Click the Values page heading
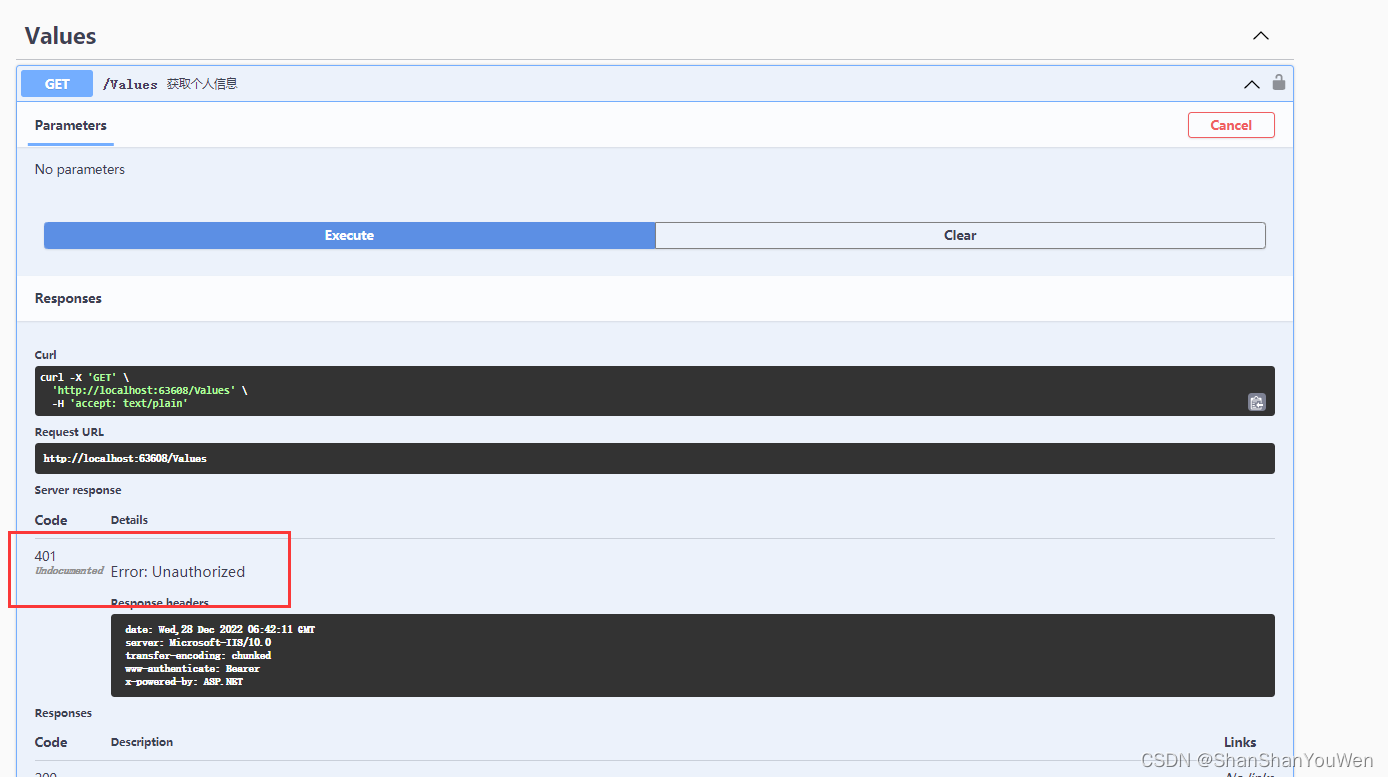The image size is (1388, 777). pos(60,35)
